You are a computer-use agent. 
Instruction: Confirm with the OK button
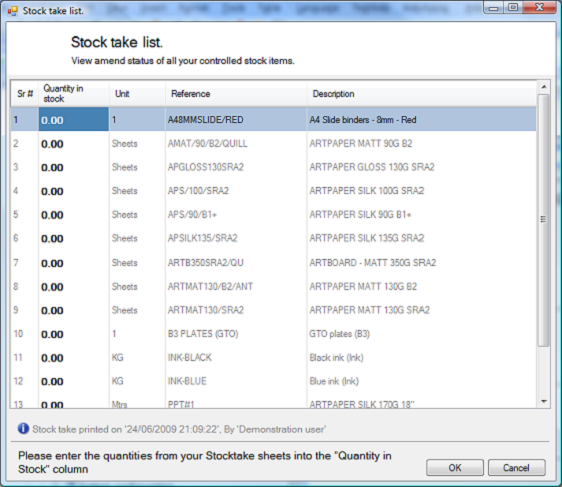coord(455,468)
